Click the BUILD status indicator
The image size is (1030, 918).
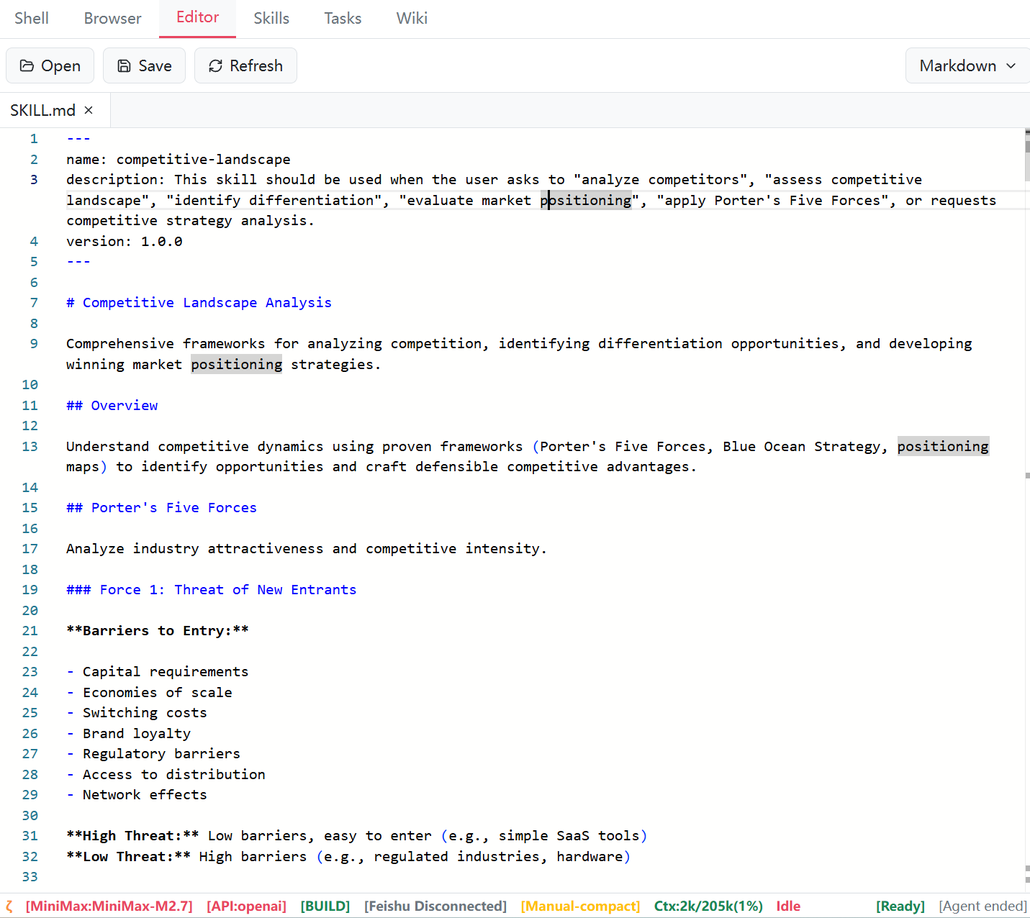[325, 906]
